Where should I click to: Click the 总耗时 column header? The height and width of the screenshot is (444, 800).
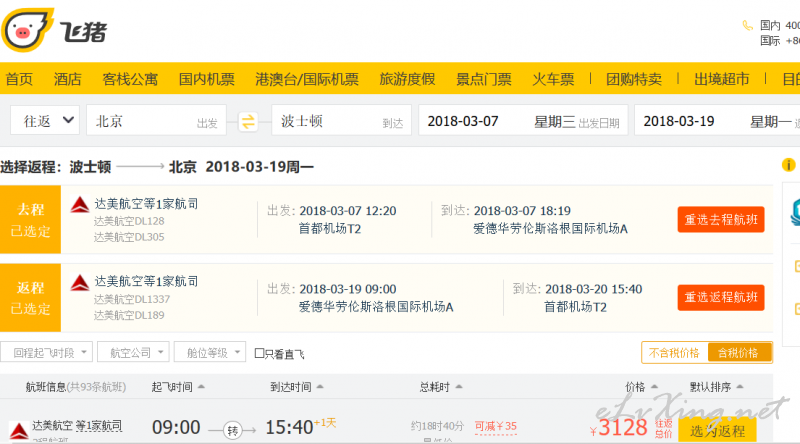click(x=435, y=387)
